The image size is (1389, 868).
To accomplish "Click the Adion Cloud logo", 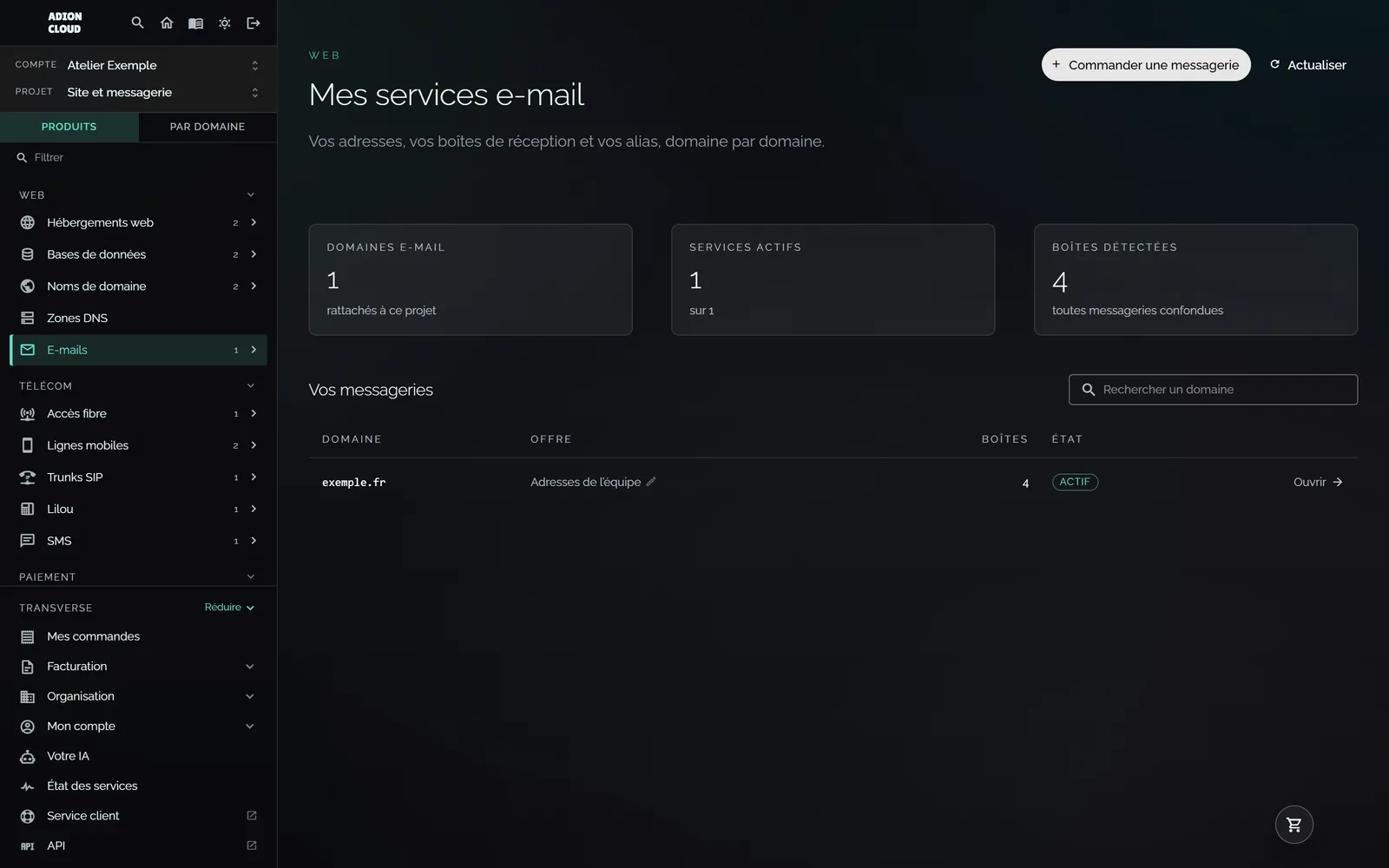I will [64, 23].
